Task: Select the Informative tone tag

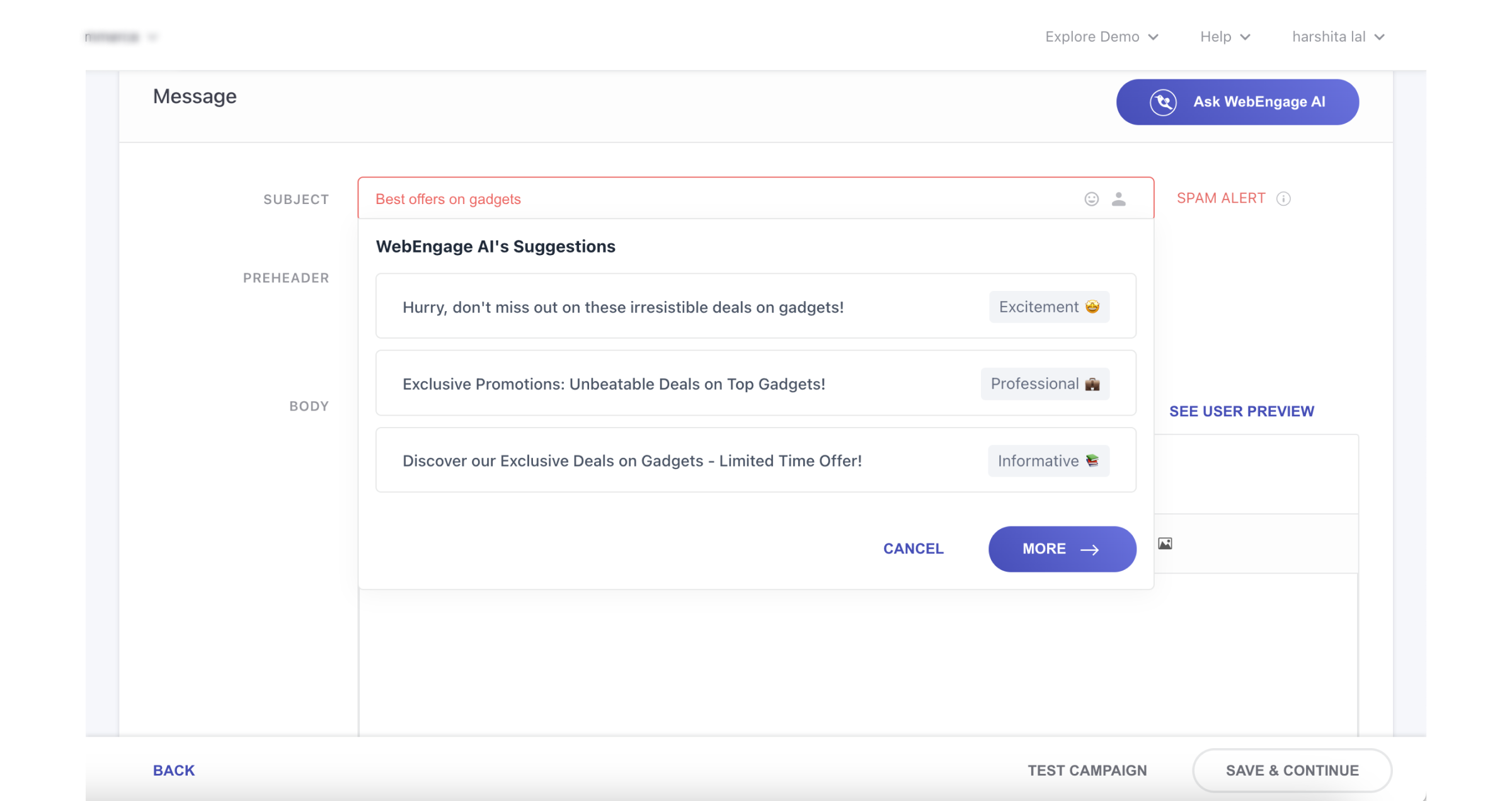Action: 1048,461
